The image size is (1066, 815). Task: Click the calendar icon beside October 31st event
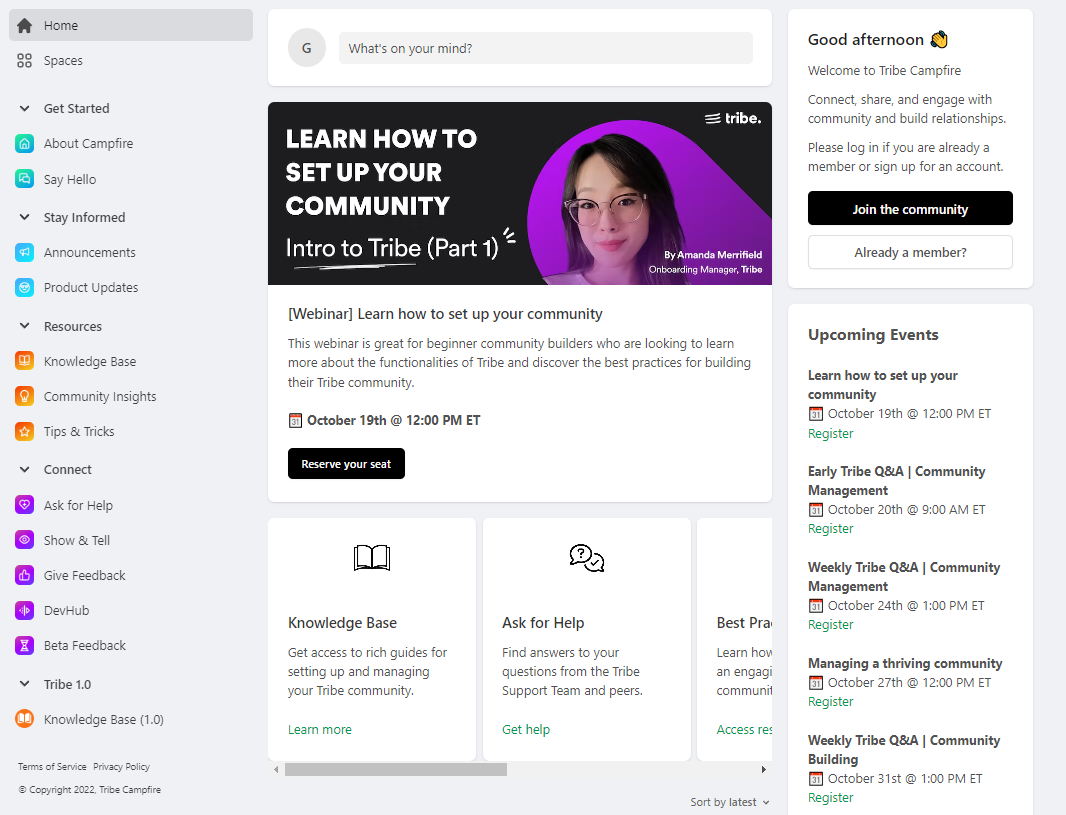[816, 779]
